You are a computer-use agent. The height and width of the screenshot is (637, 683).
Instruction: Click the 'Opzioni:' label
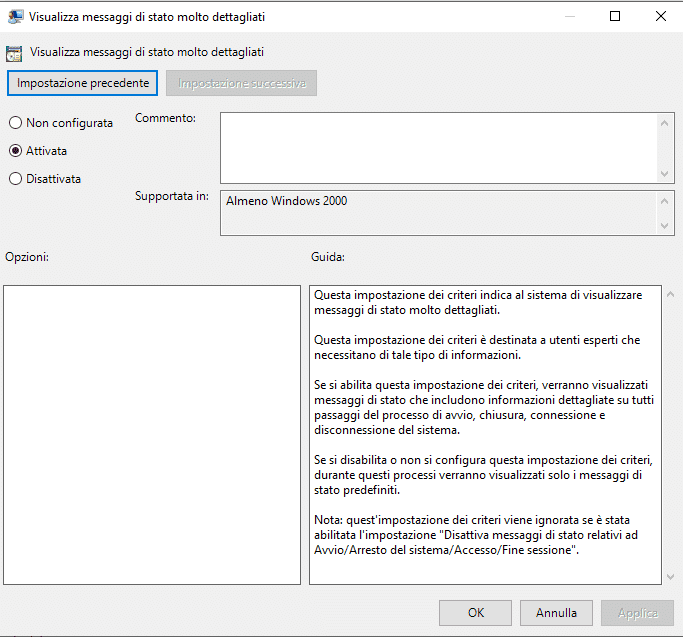[27, 257]
